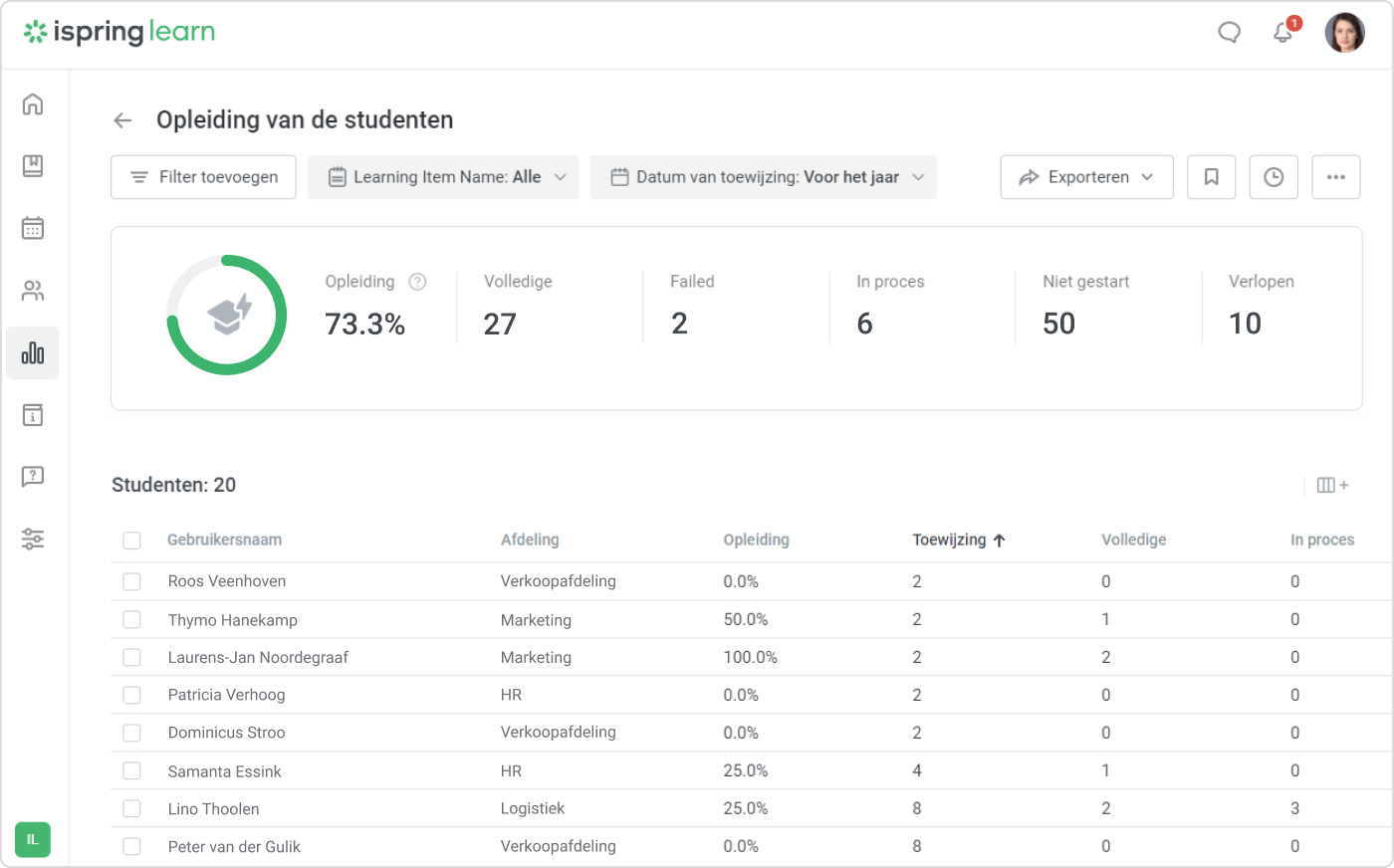Check the Patricia Verhoog row checkbox
This screenshot has width=1394, height=868.
[131, 695]
